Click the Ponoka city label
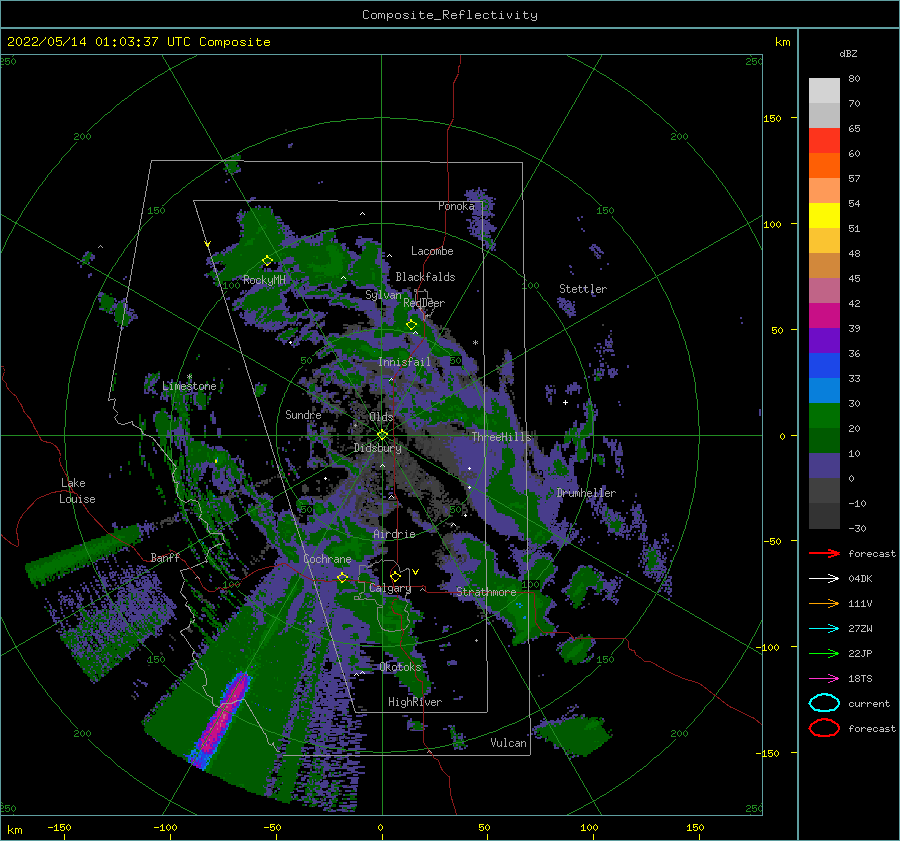900x841 pixels. click(456, 206)
